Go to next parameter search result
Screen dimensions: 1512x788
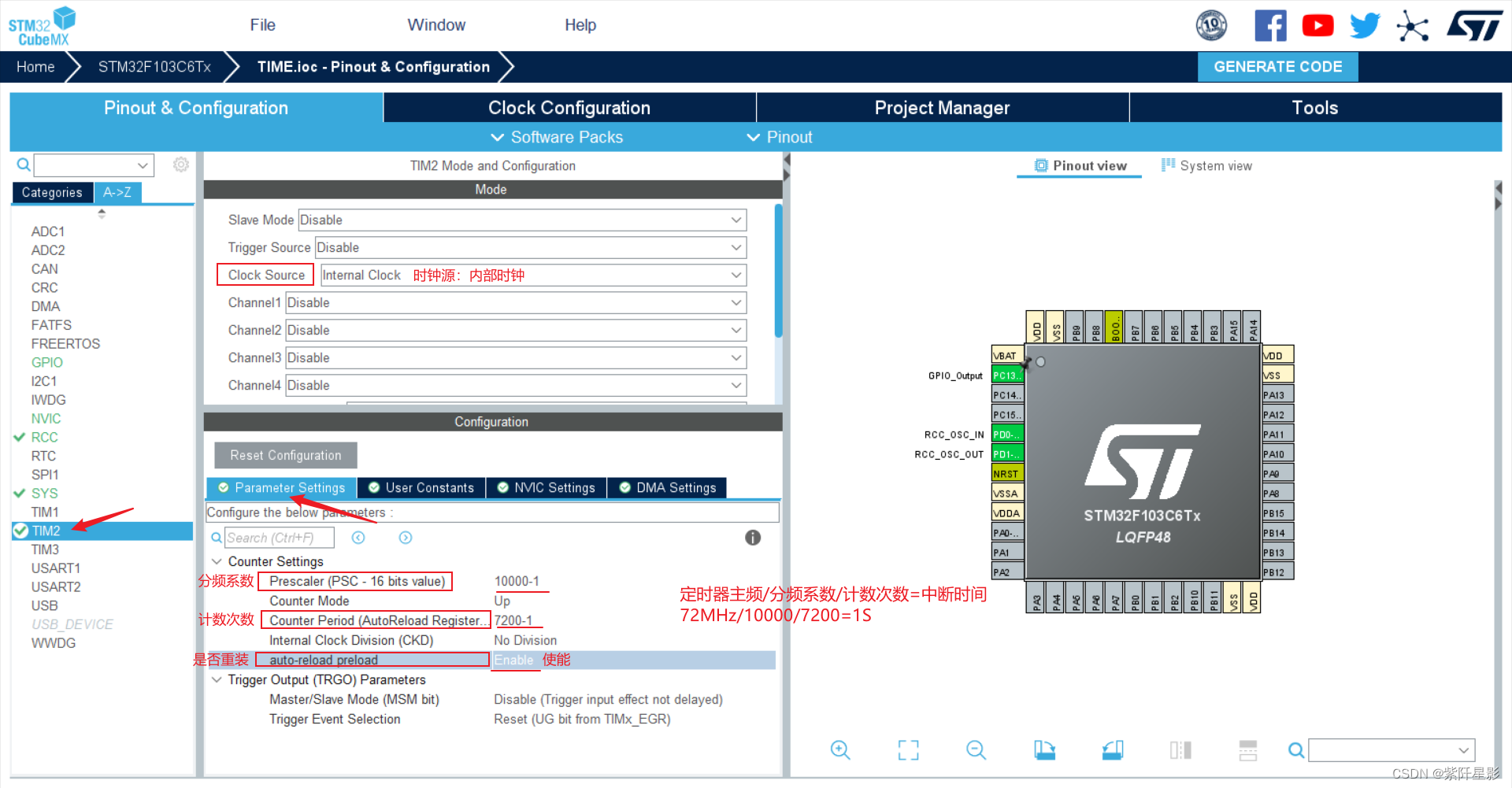pos(406,538)
